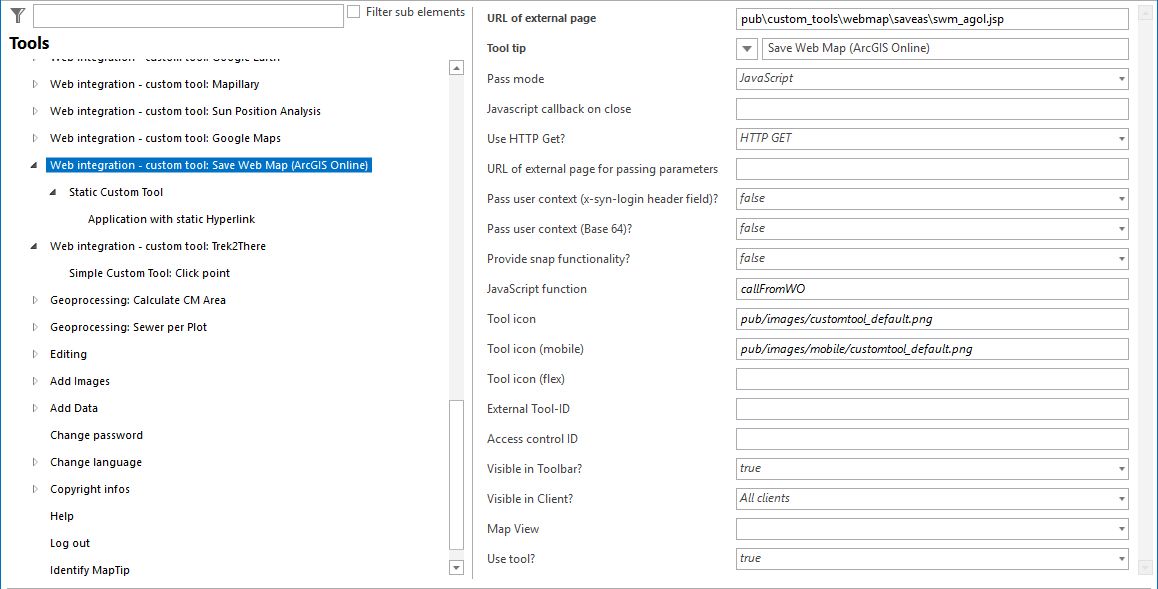Image resolution: width=1158 pixels, height=589 pixels.
Task: Select the Change password entry
Action: click(97, 434)
